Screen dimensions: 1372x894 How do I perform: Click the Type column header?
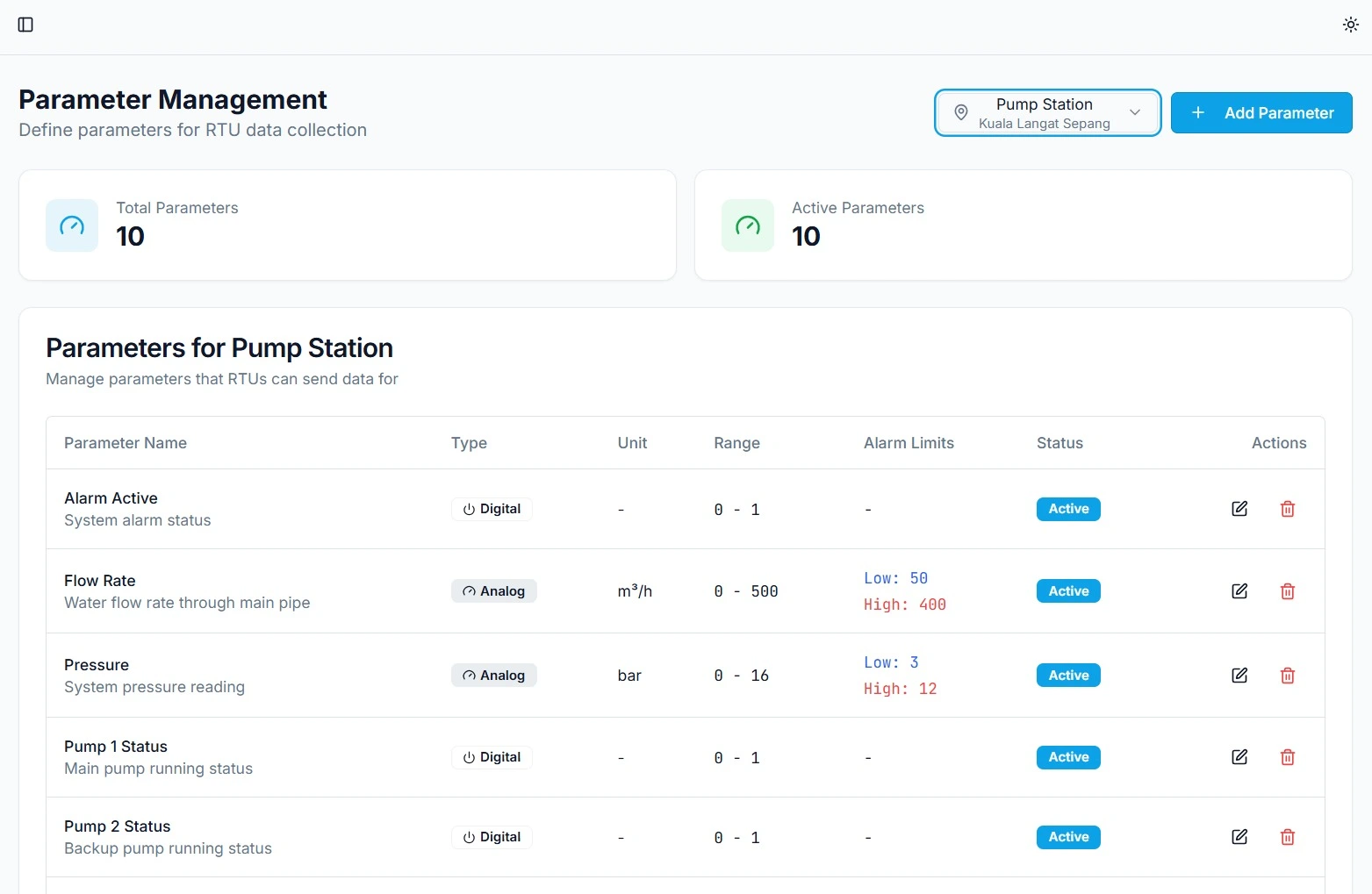point(469,443)
